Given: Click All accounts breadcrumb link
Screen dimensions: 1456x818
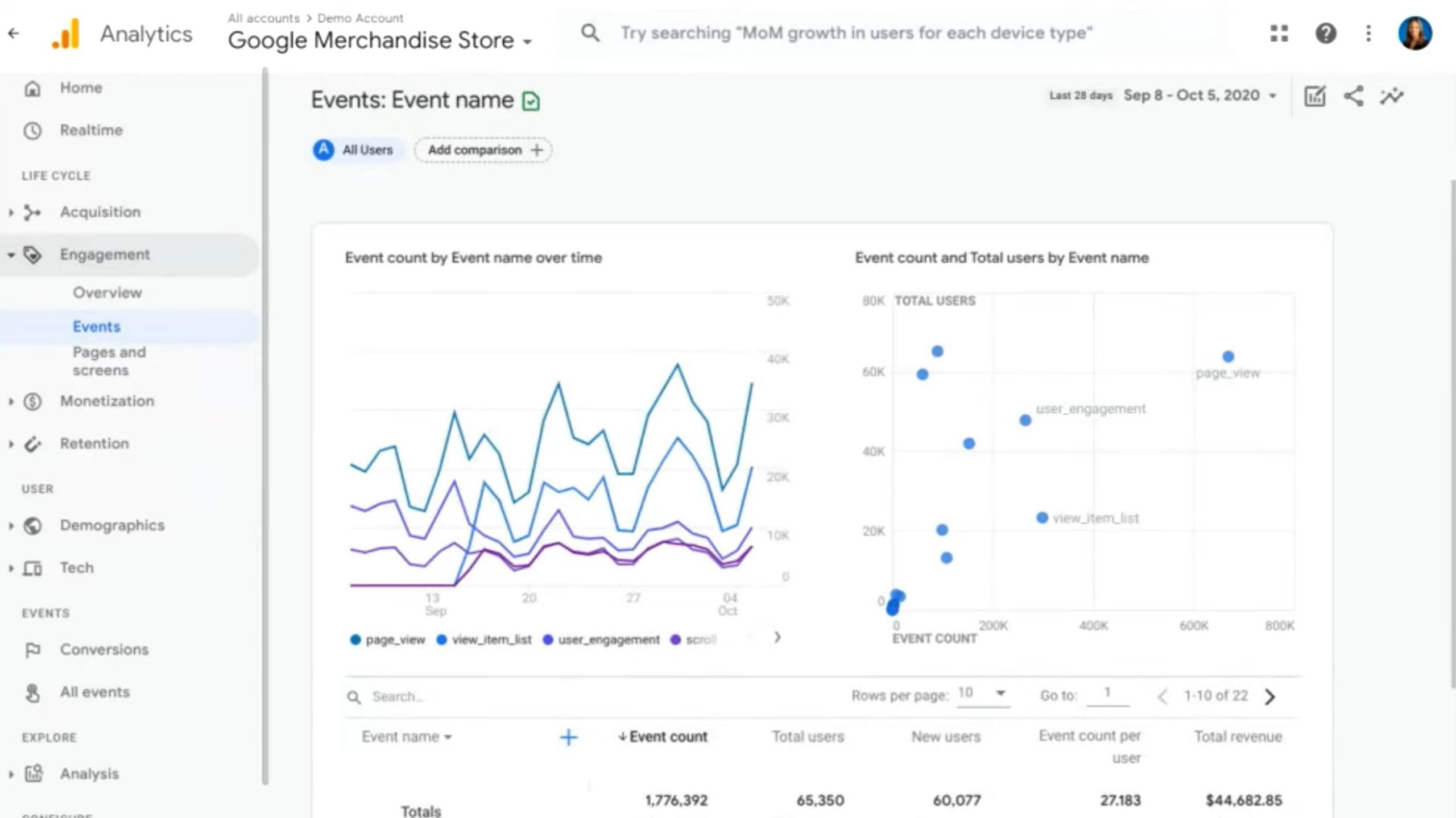Looking at the screenshot, I should click(264, 18).
